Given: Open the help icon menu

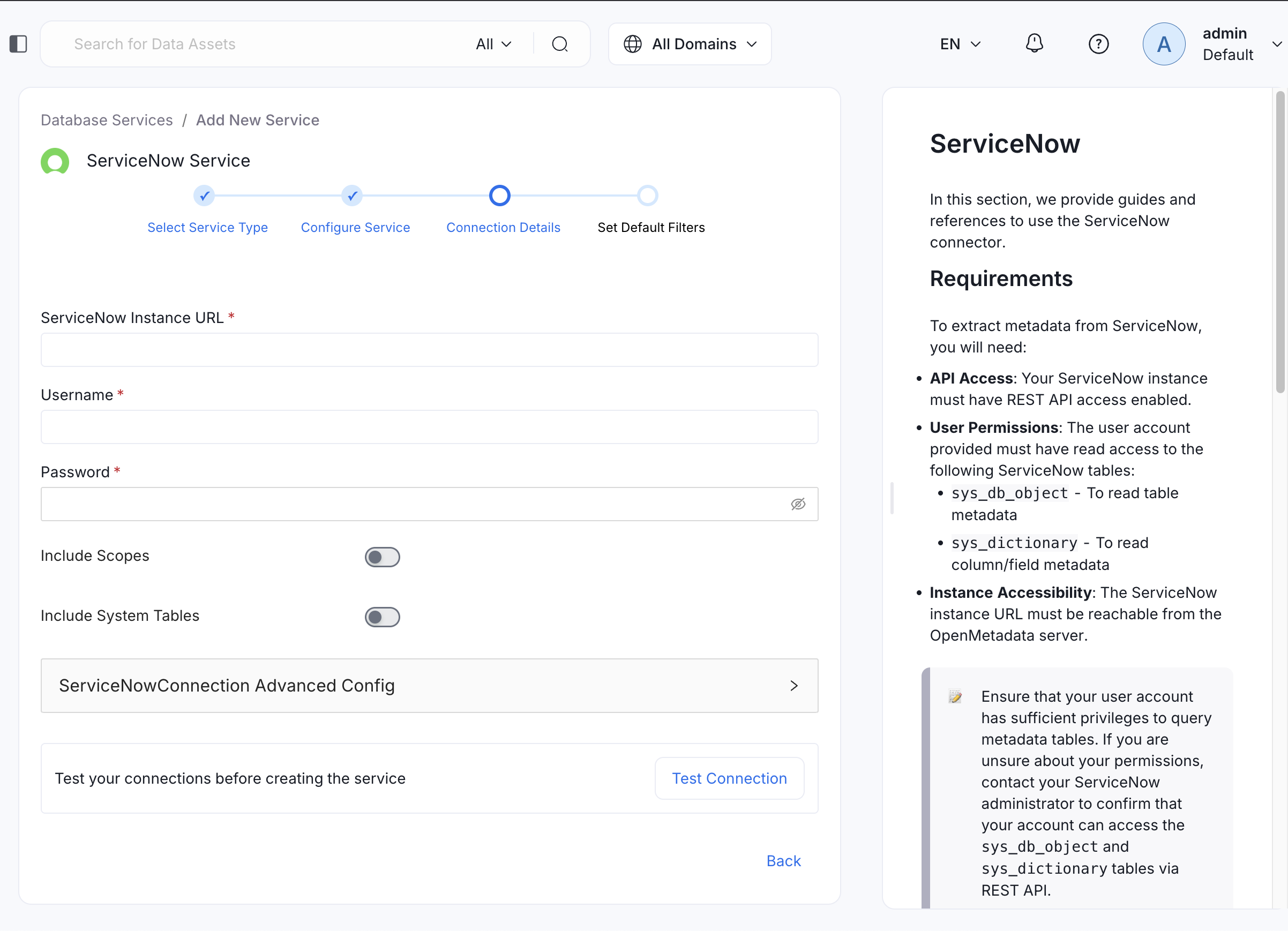Looking at the screenshot, I should pyautogui.click(x=1098, y=44).
